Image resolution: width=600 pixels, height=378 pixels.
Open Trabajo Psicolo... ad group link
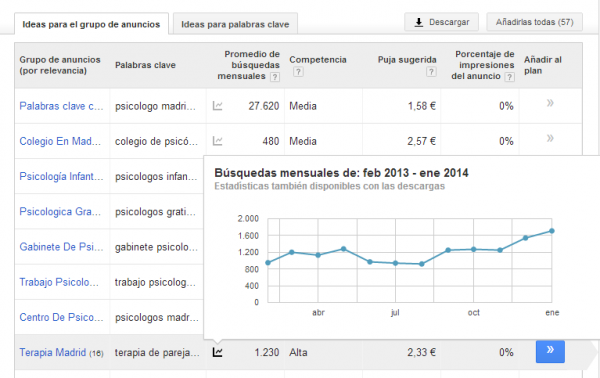point(59,282)
